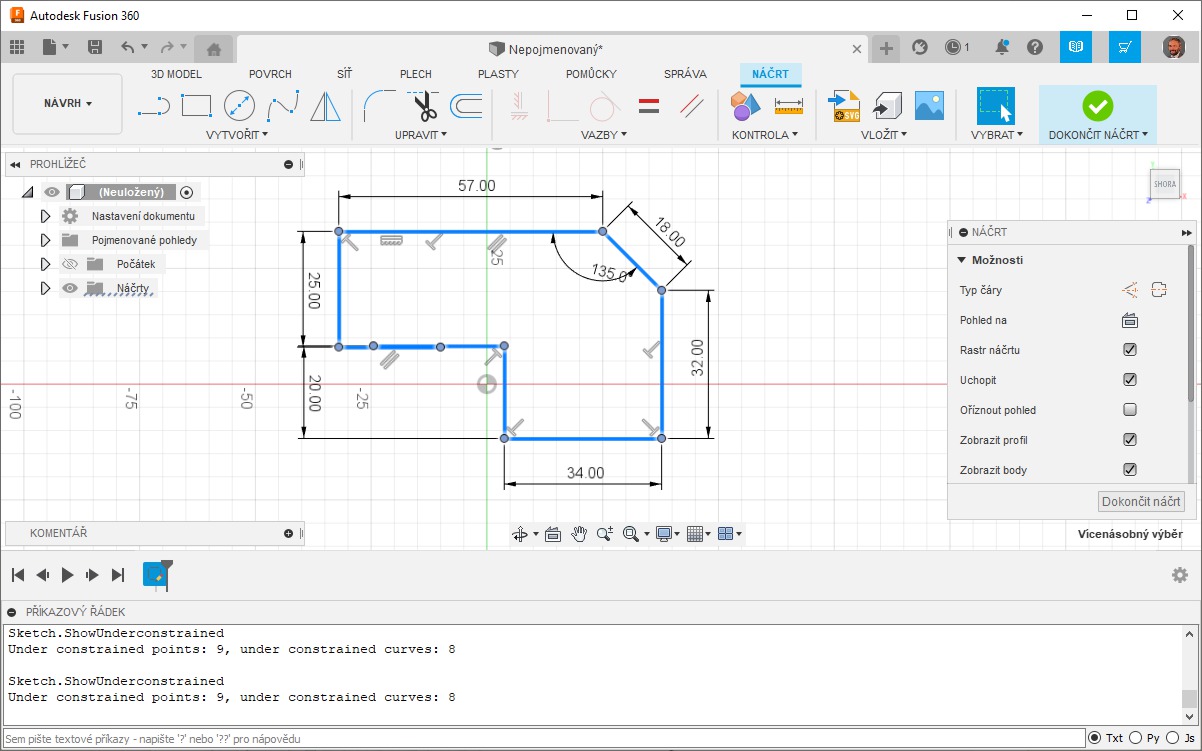Viewport: 1202px width, 751px height.
Task: Switch to the PLECH tab
Action: point(416,74)
